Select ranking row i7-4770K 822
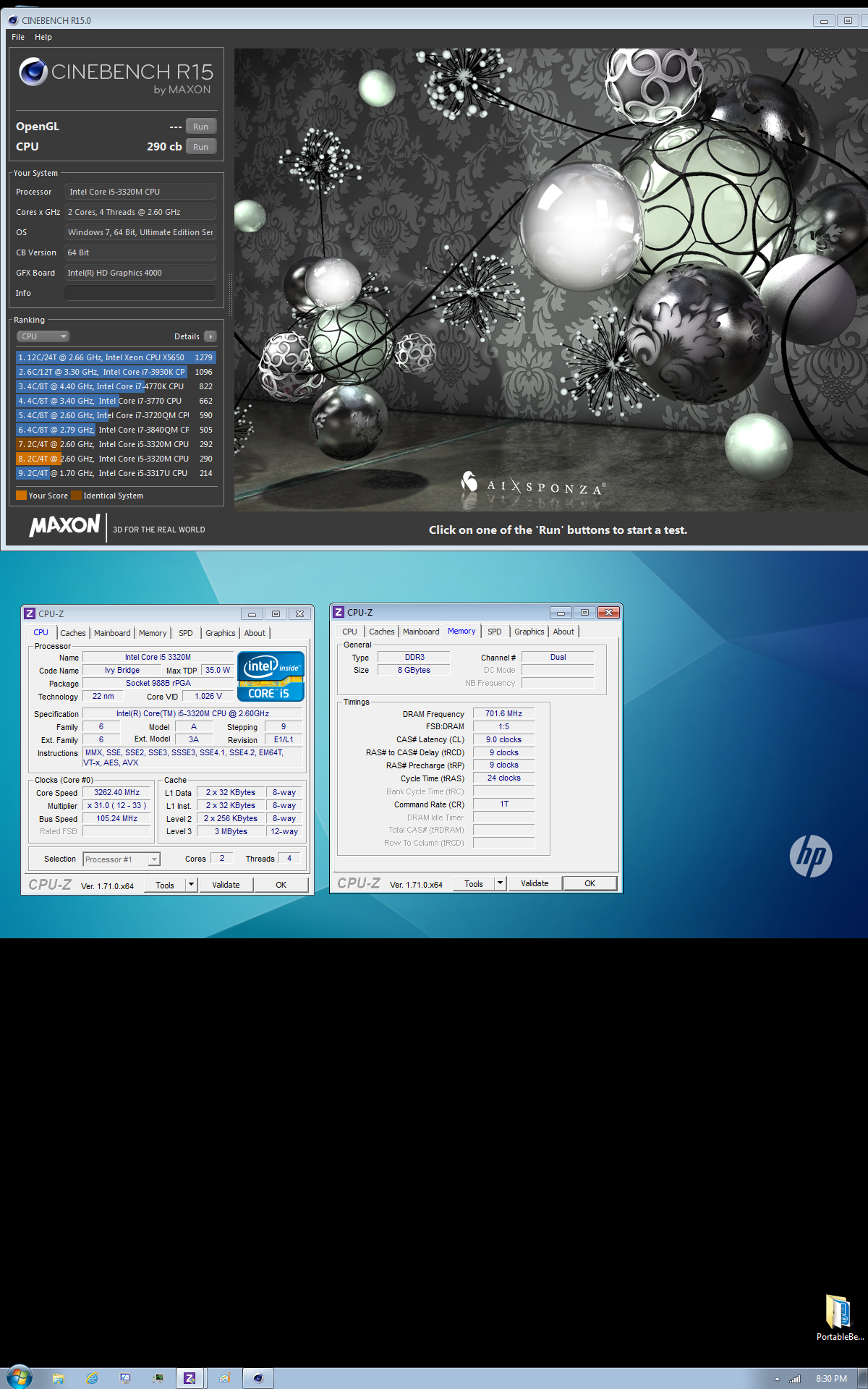 click(116, 386)
